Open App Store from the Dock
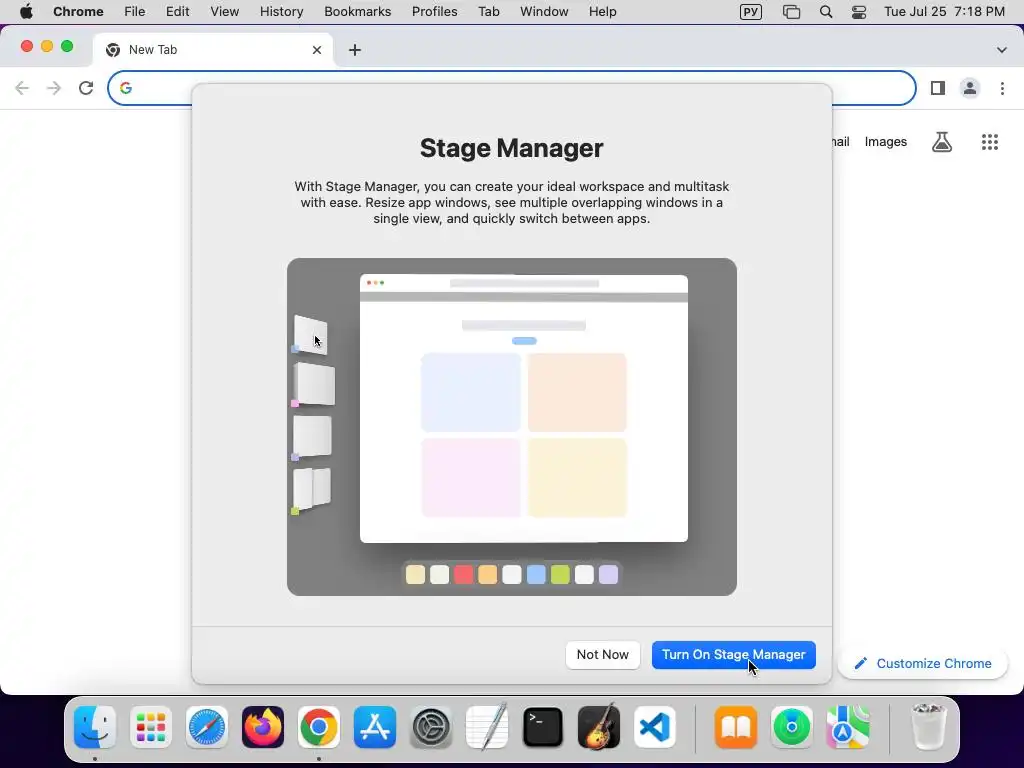The width and height of the screenshot is (1024, 768). pyautogui.click(x=375, y=727)
